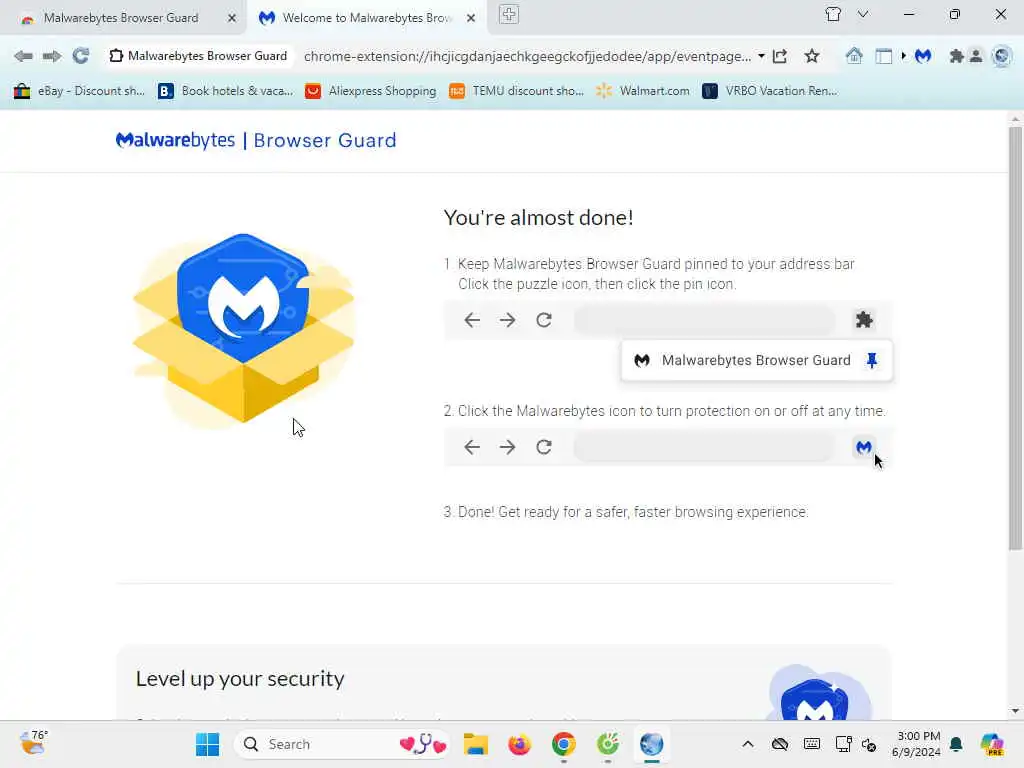Click the blue pin icon beside Malwarebytes Browser Guard

point(872,360)
